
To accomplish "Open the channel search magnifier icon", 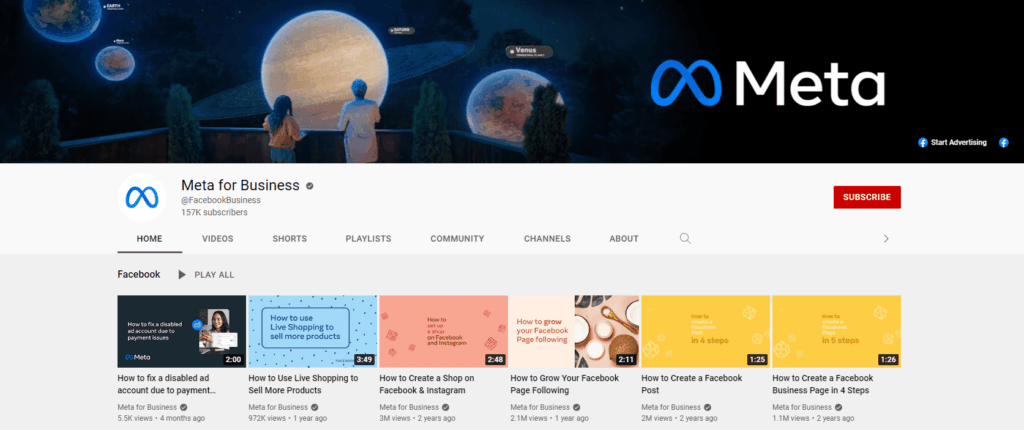I will tap(685, 239).
